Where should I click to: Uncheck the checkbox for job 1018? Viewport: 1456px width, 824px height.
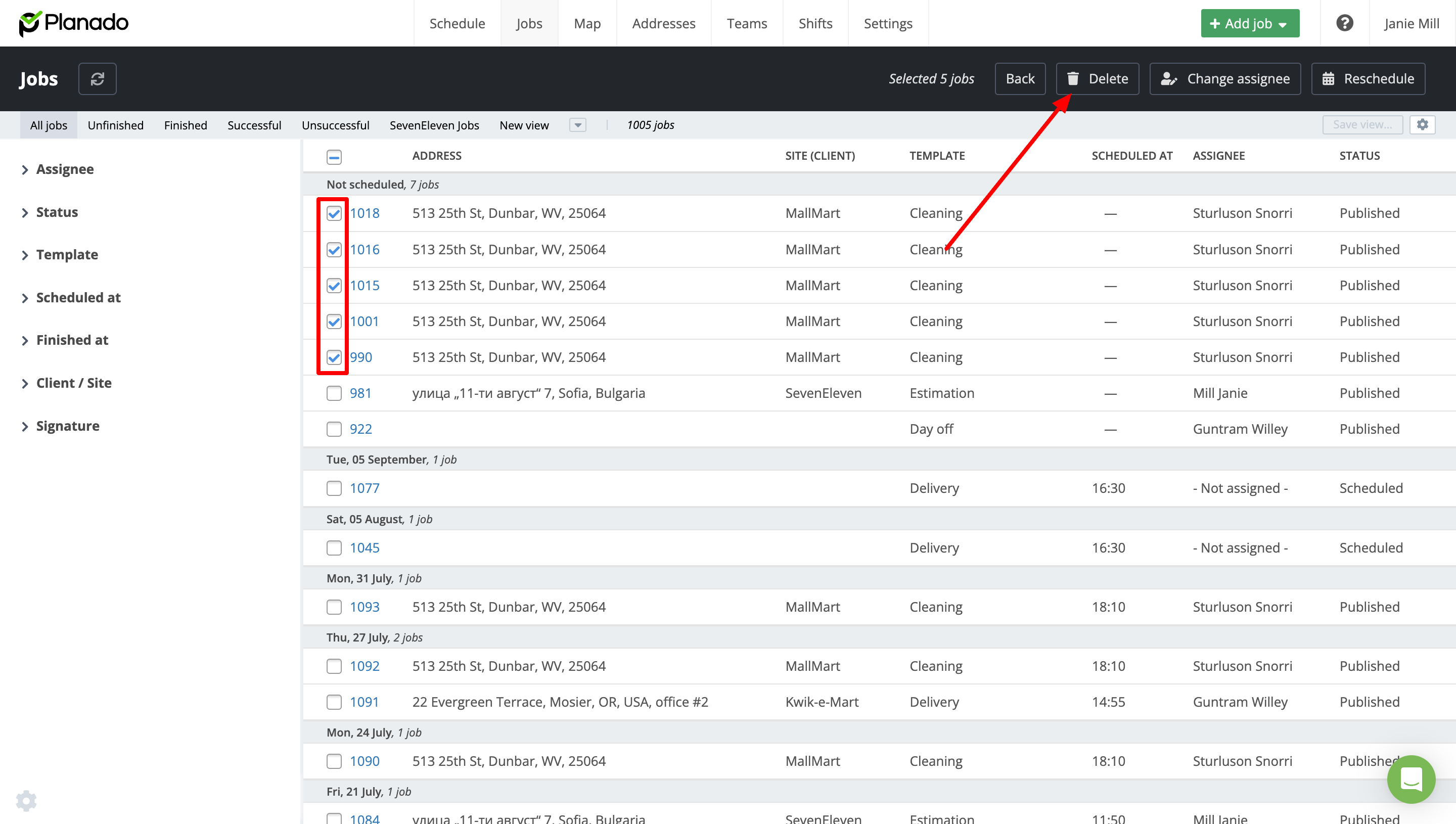334,213
